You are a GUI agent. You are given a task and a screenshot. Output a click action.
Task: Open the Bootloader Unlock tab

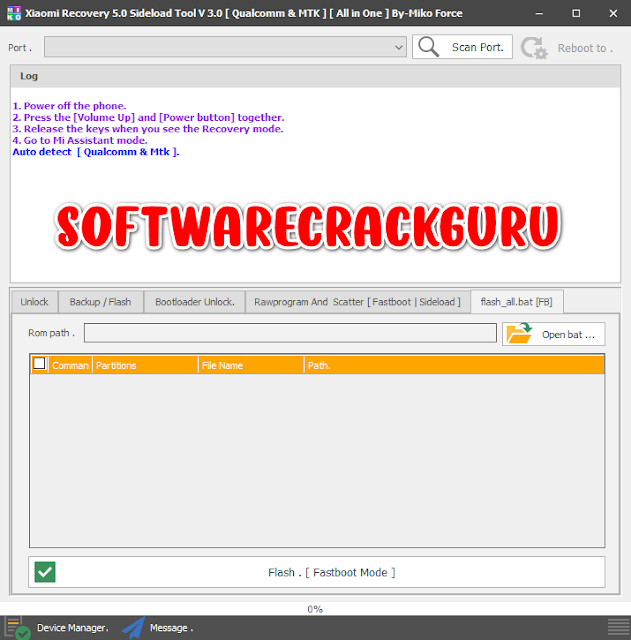pos(195,302)
